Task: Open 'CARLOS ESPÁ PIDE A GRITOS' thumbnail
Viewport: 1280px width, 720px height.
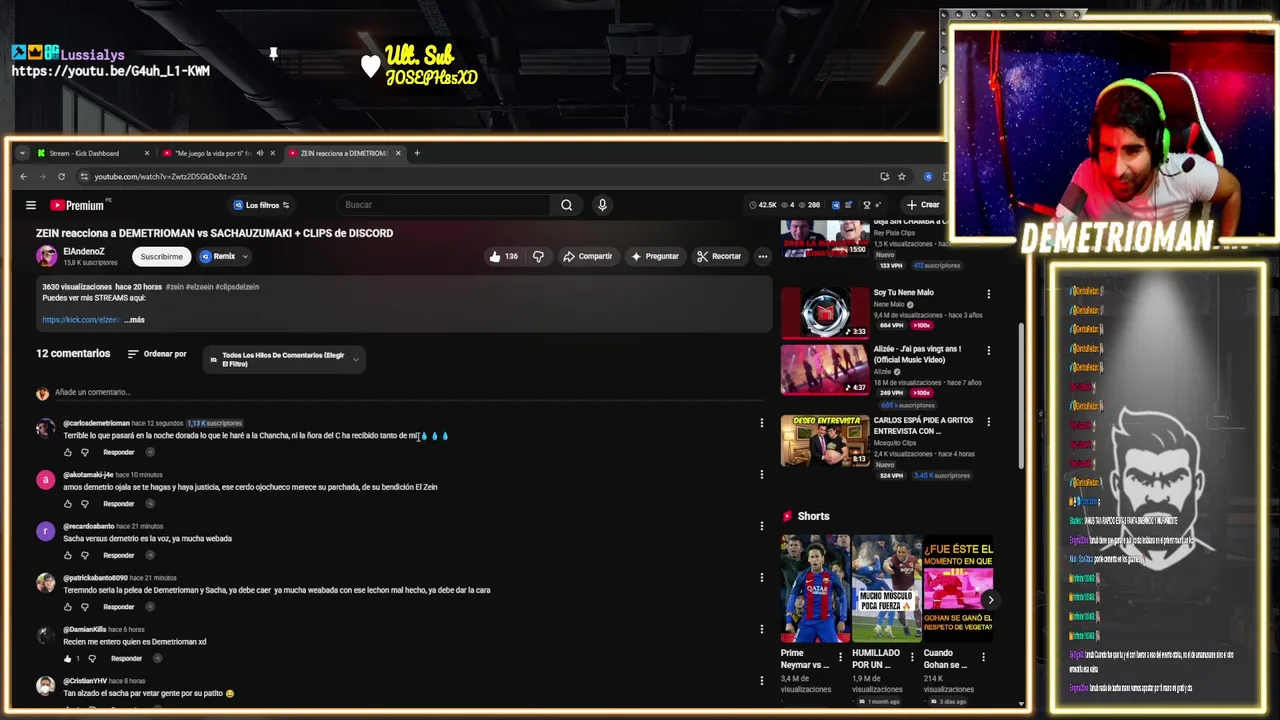Action: tap(824, 441)
